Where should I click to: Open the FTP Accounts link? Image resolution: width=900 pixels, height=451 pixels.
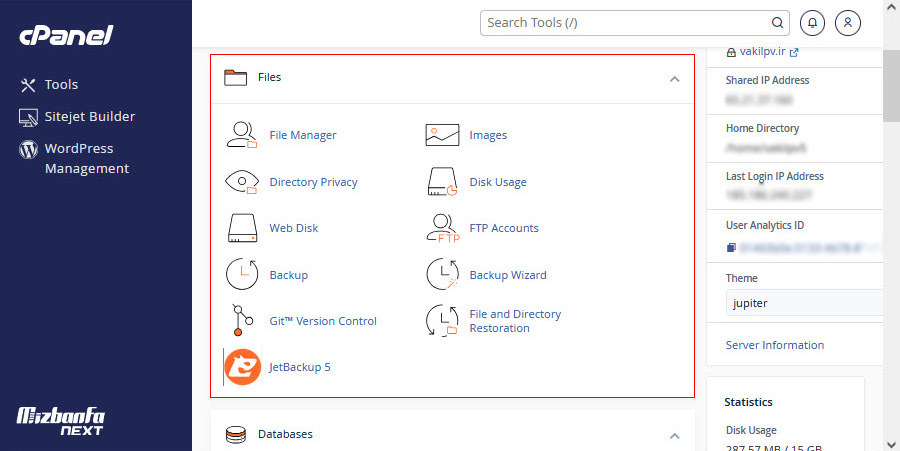click(504, 228)
